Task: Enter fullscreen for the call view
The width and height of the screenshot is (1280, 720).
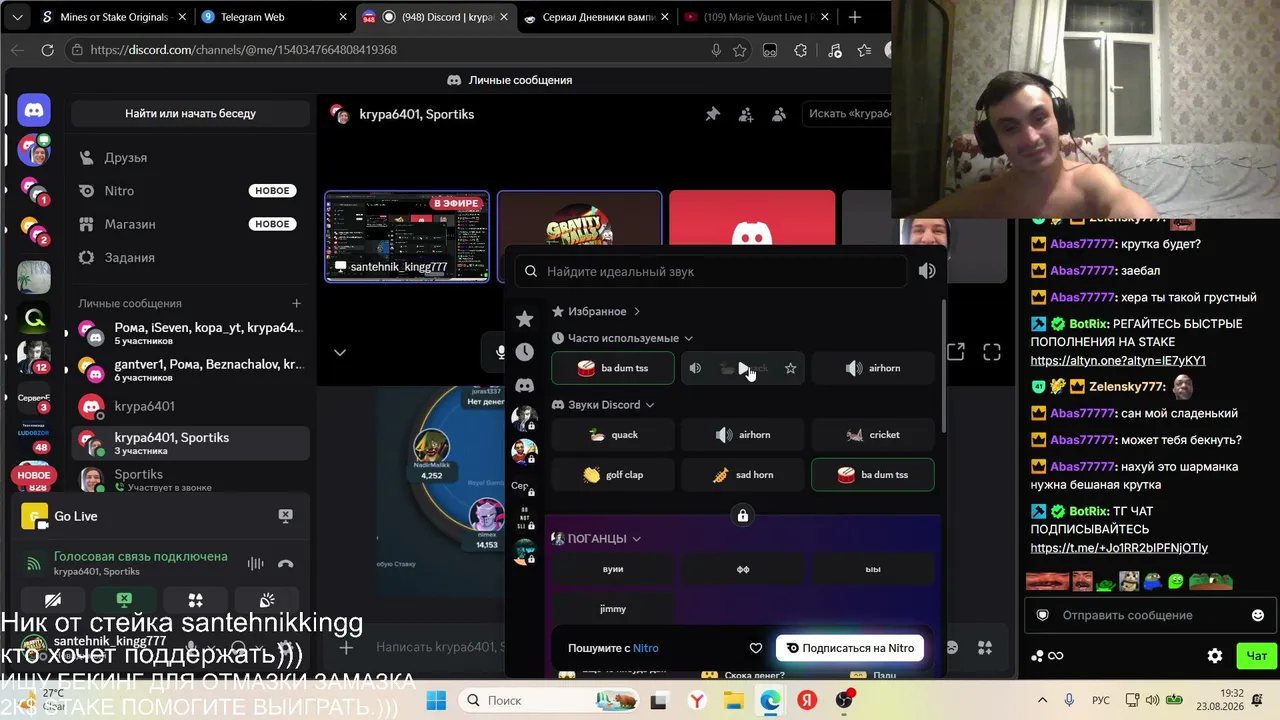Action: click(992, 352)
